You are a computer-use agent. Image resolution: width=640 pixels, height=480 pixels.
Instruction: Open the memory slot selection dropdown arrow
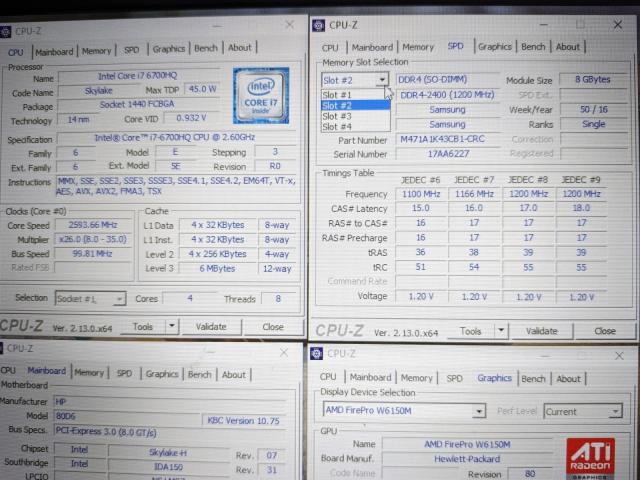tap(382, 79)
